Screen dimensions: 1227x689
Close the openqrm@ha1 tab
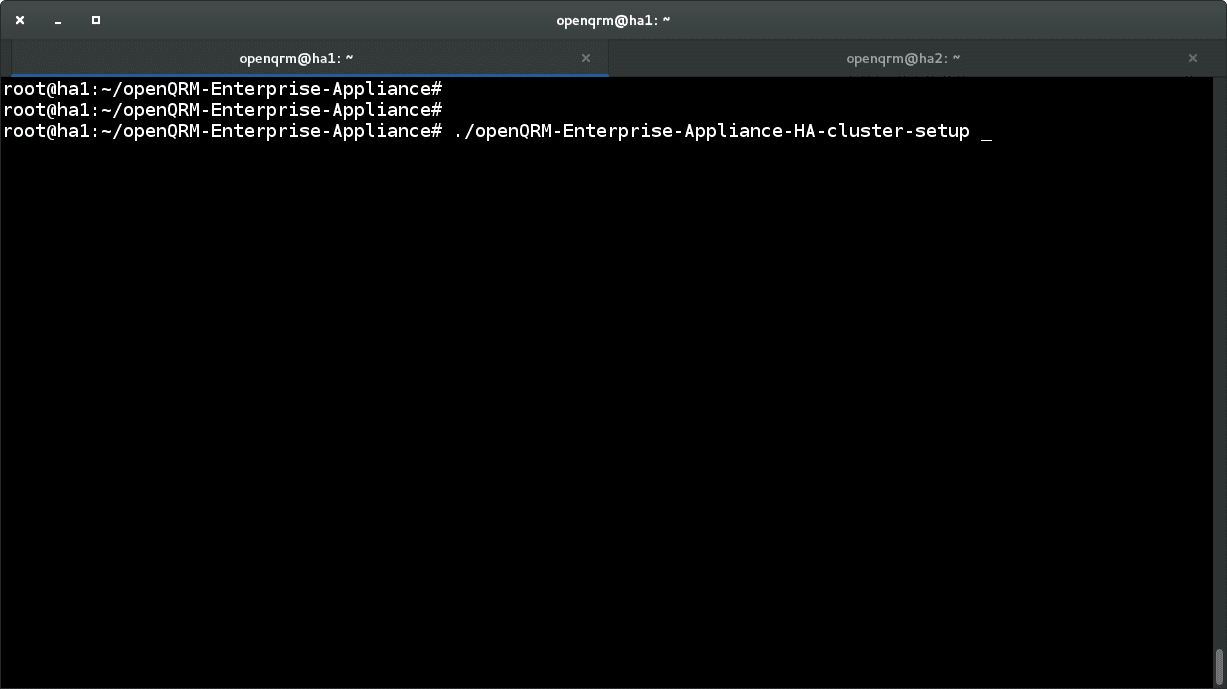click(x=587, y=58)
